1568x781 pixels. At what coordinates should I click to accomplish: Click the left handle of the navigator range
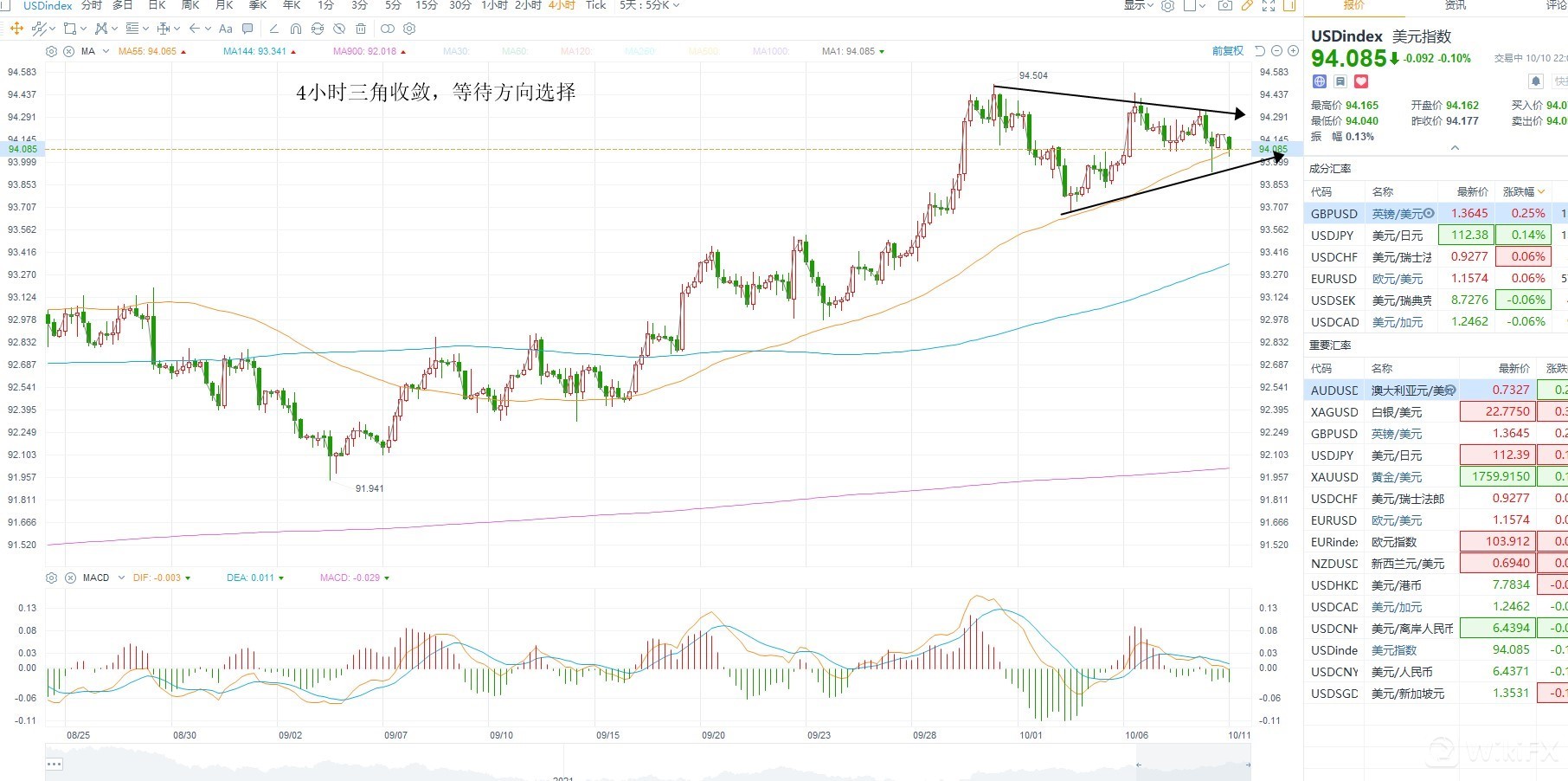pyautogui.click(x=1138, y=765)
